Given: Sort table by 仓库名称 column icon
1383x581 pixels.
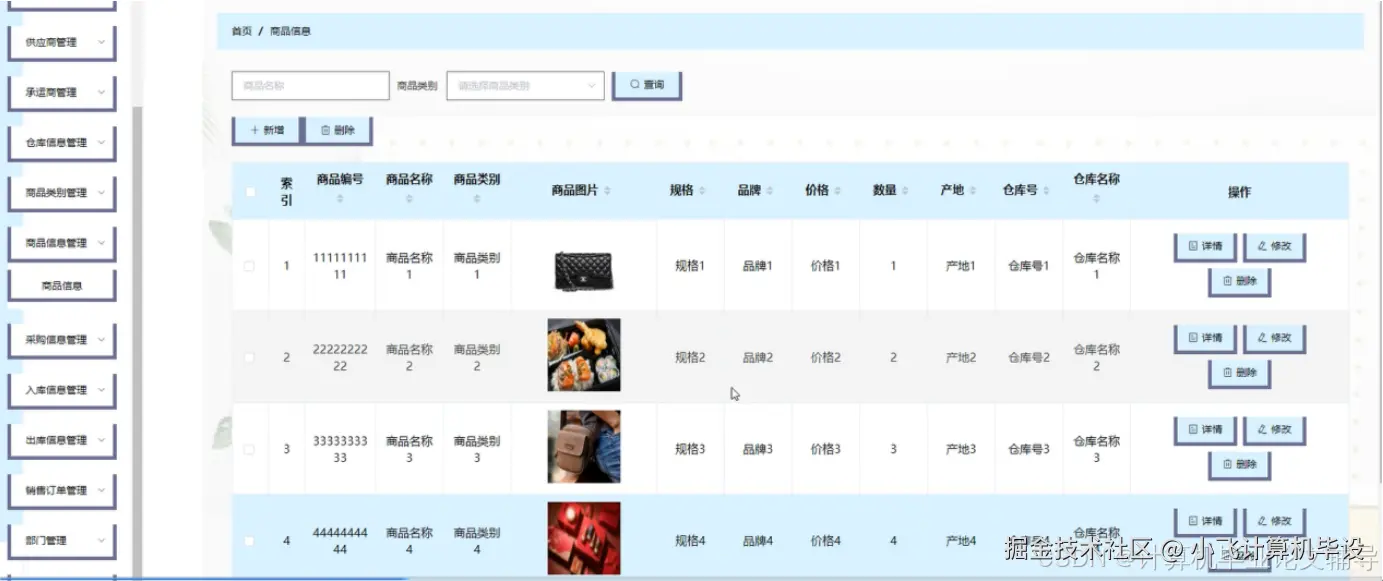Looking at the screenshot, I should [1096, 200].
